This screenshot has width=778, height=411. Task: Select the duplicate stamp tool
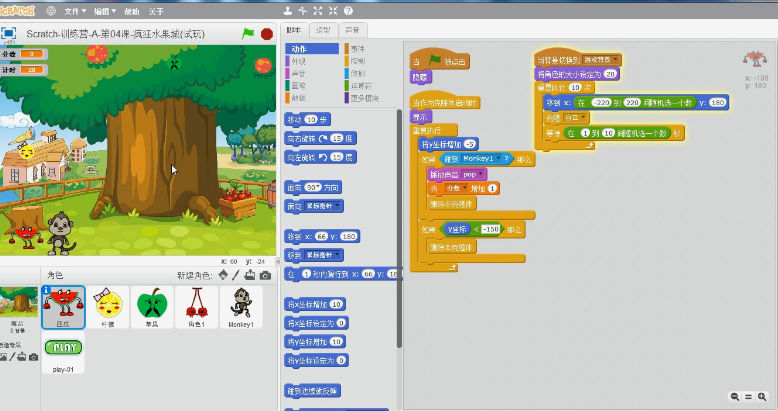pos(286,11)
